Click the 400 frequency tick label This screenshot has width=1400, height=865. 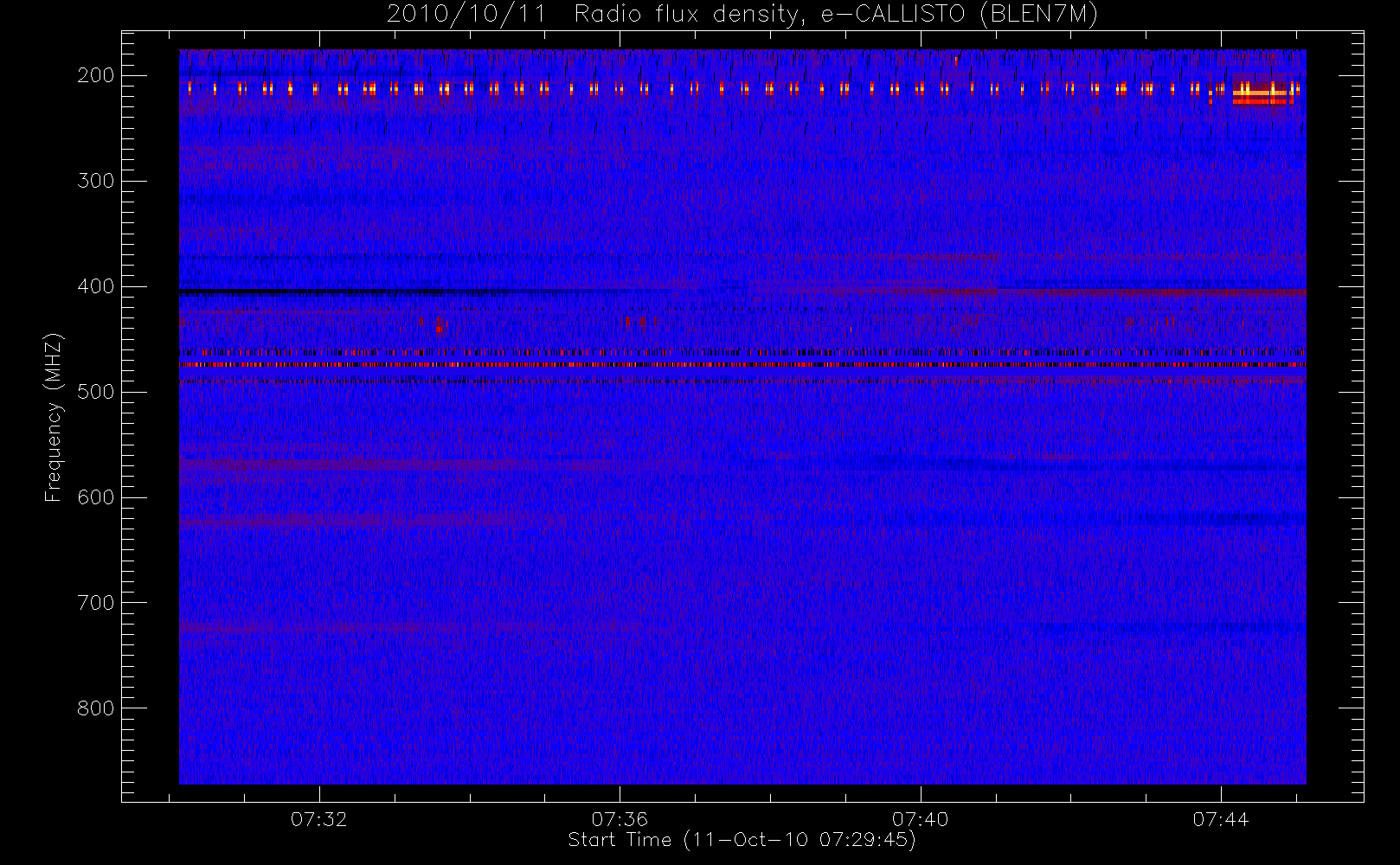tap(95, 286)
